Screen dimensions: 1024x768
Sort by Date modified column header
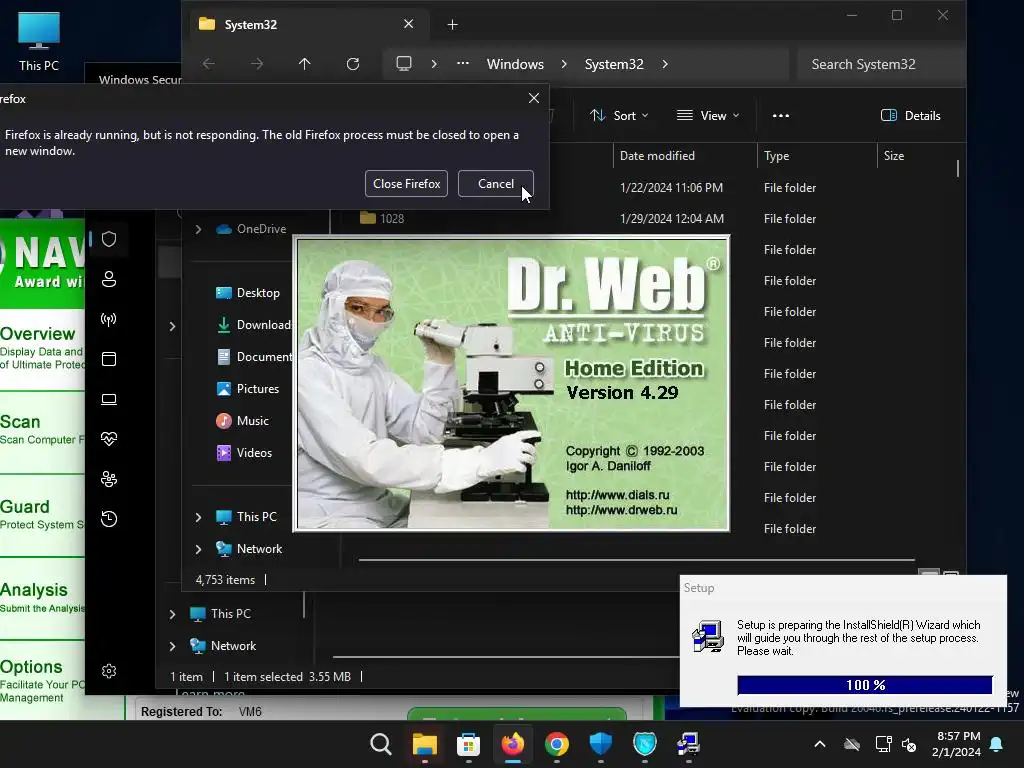point(684,155)
